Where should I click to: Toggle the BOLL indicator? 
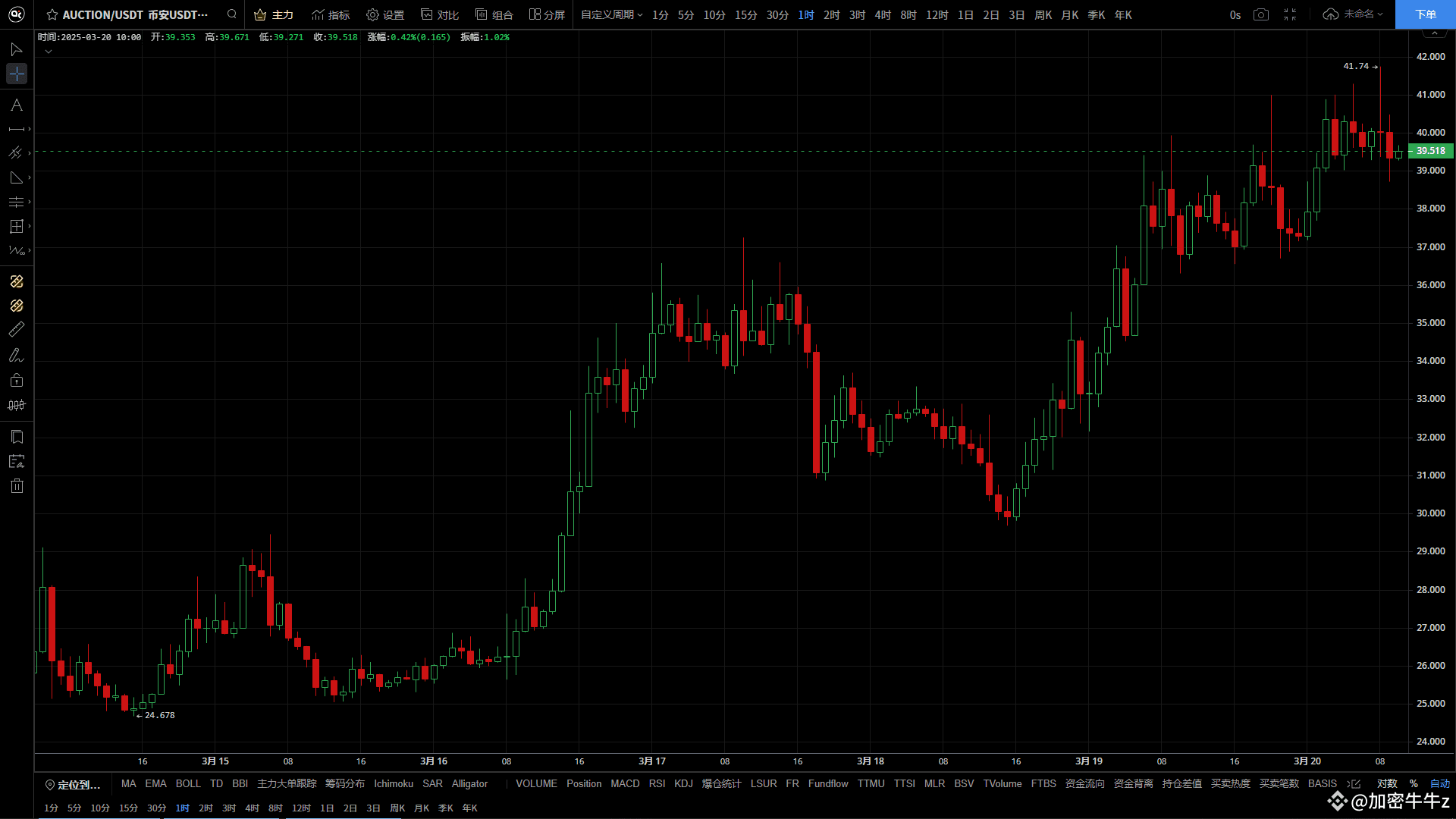click(x=188, y=783)
